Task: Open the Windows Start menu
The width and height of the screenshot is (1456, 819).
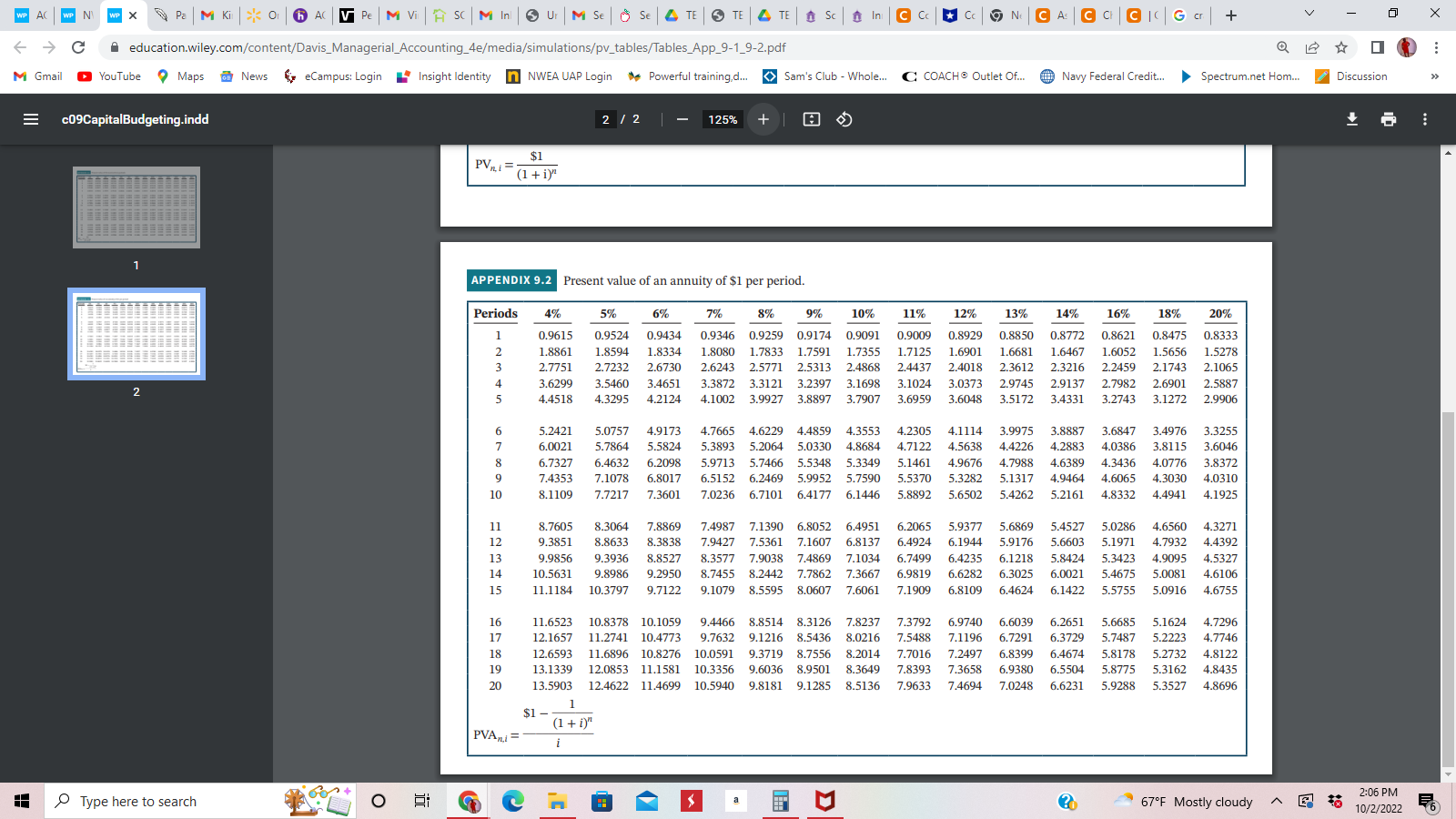Action: tap(22, 801)
